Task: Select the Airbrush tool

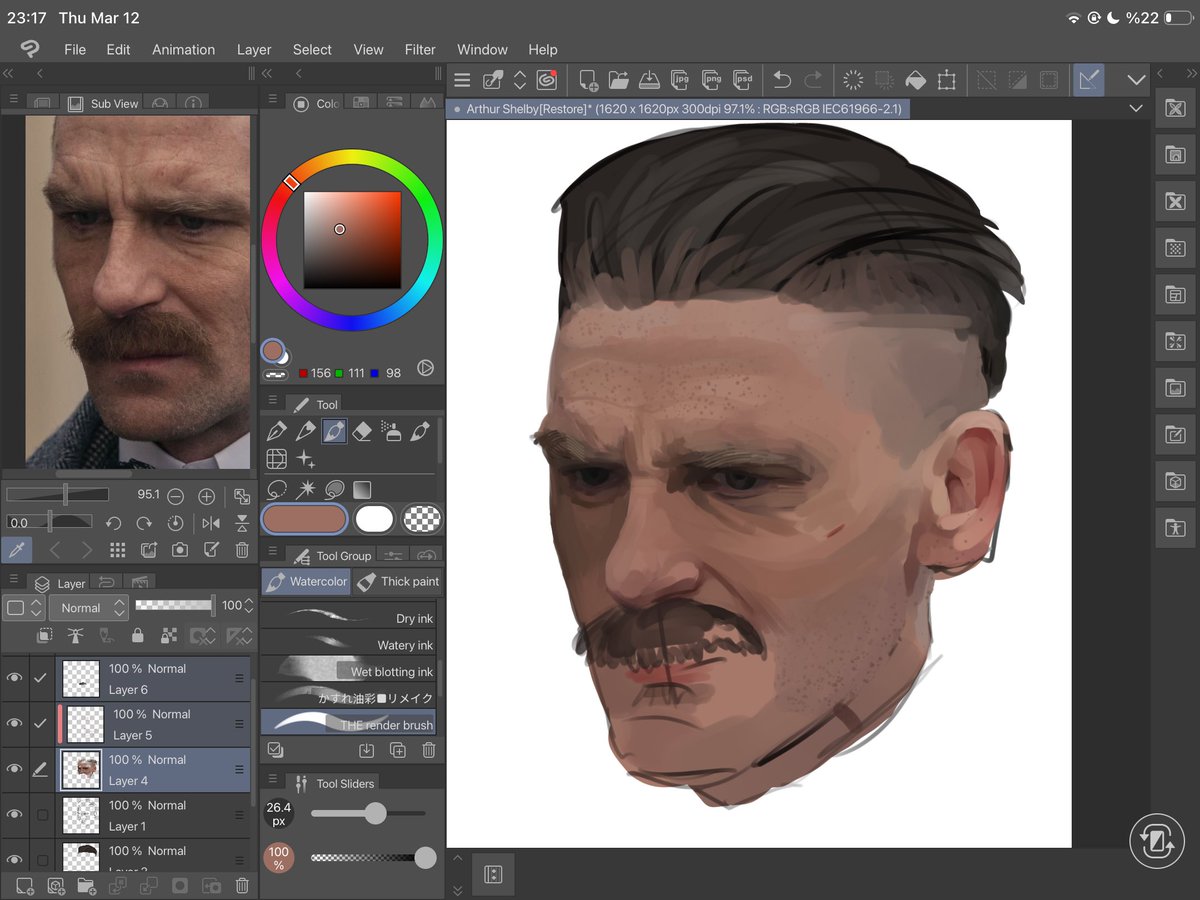Action: coord(391,432)
